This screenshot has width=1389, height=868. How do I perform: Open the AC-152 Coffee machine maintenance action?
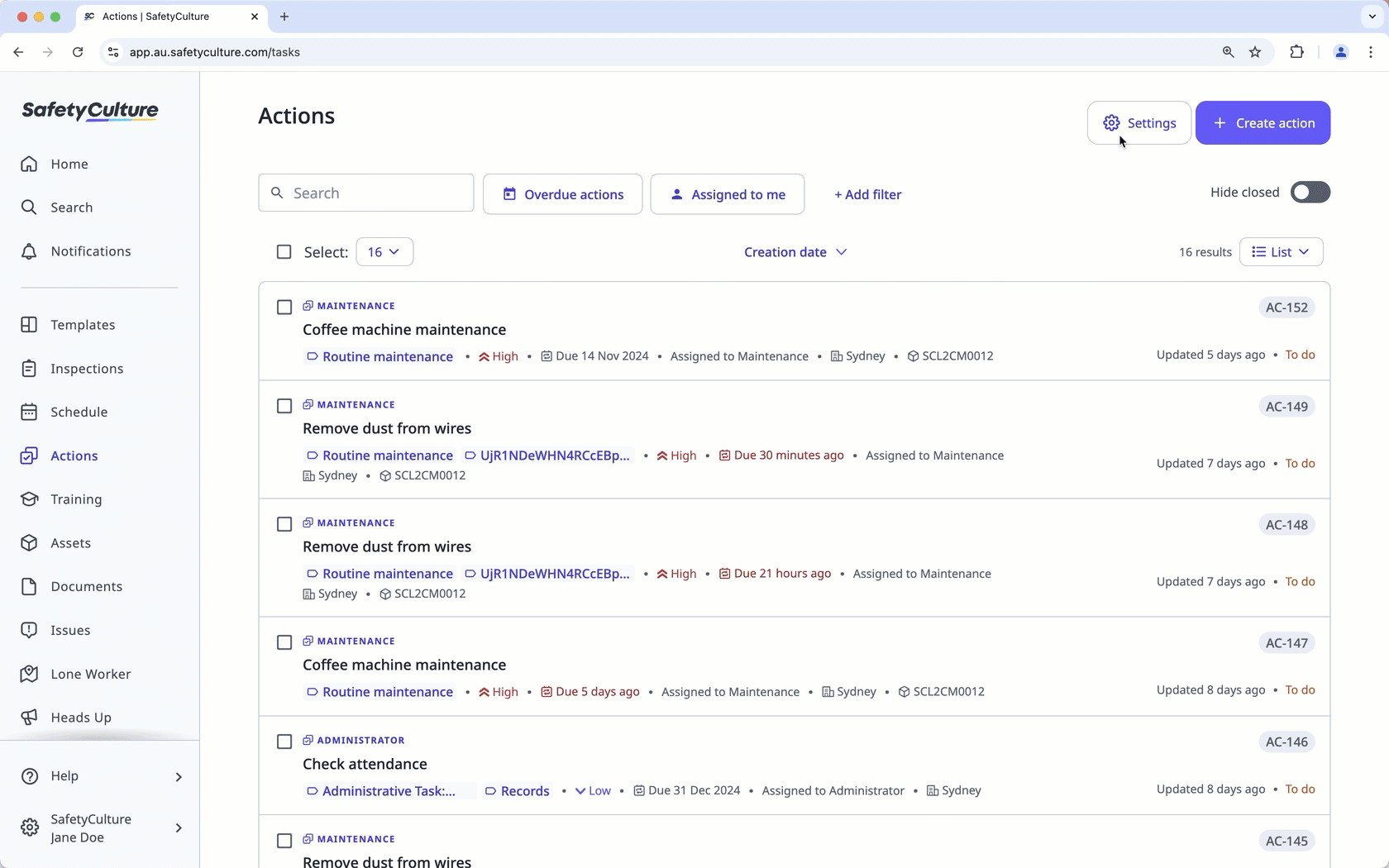pyautogui.click(x=404, y=330)
